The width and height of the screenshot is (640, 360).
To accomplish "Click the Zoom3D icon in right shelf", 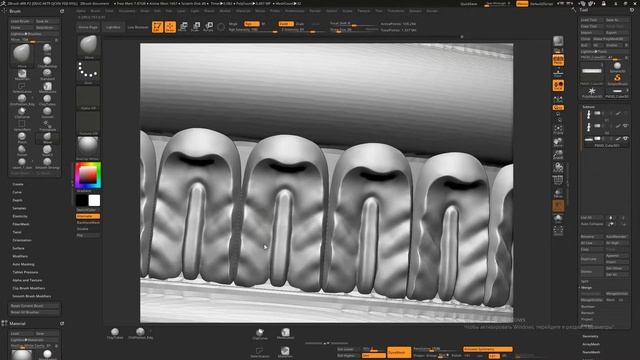I will [x=558, y=155].
